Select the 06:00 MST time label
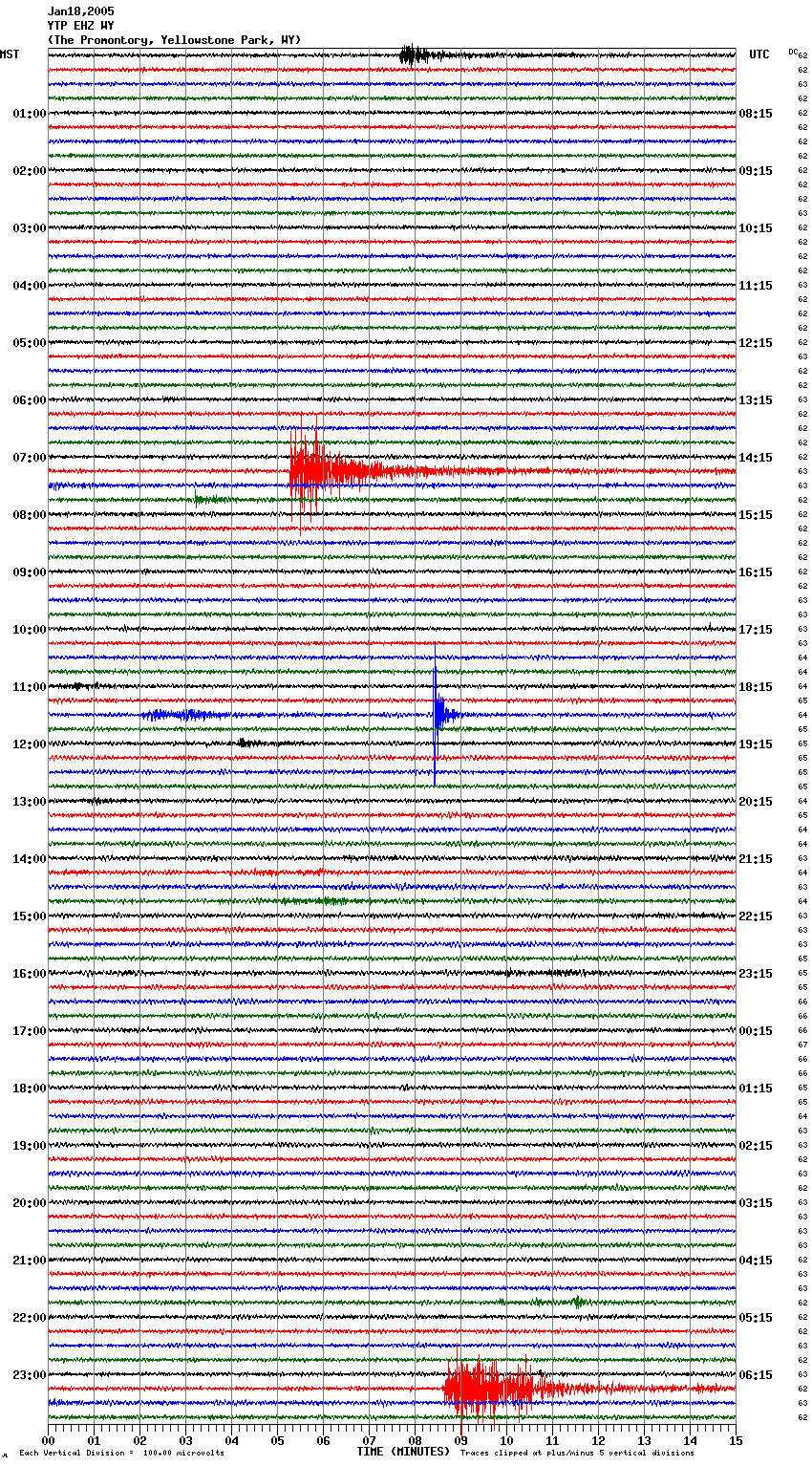812x1466 pixels. tap(30, 400)
